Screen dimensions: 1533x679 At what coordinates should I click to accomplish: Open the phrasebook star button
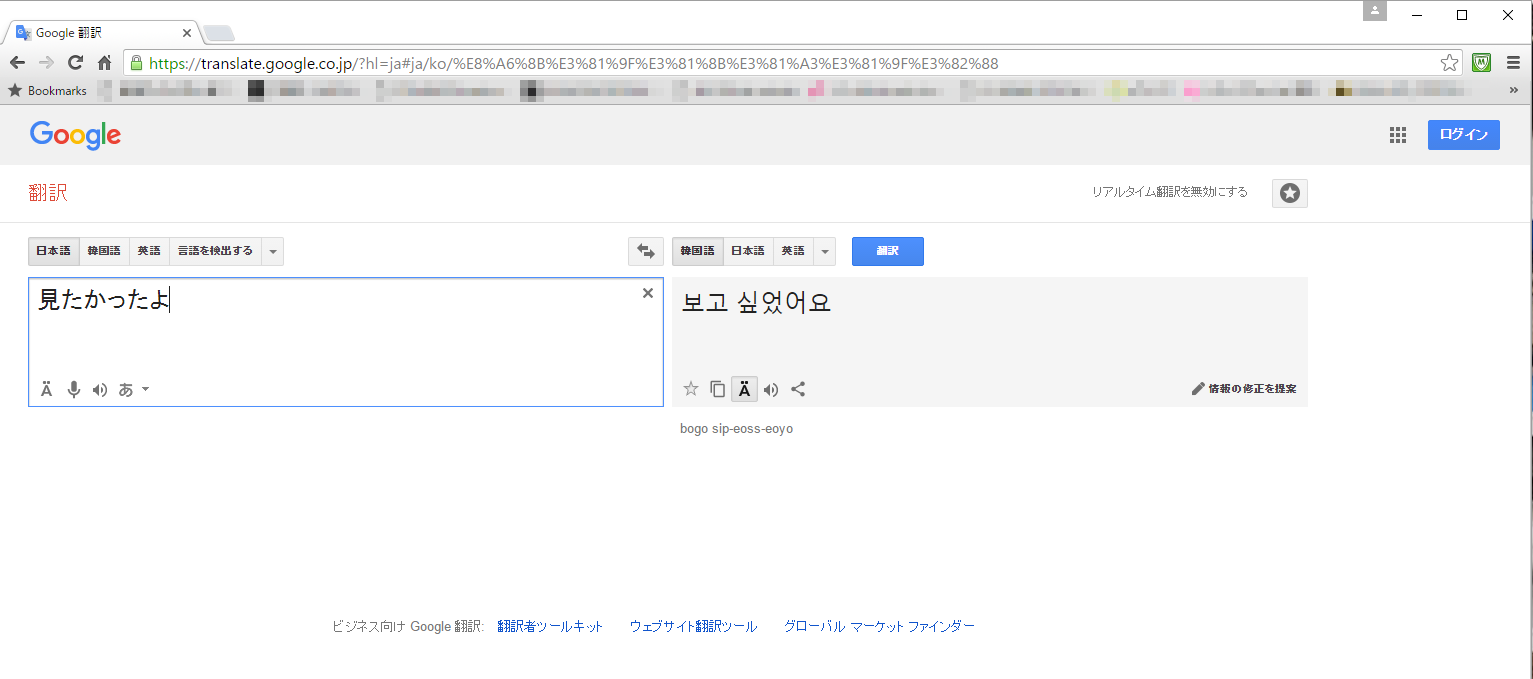click(x=1290, y=193)
